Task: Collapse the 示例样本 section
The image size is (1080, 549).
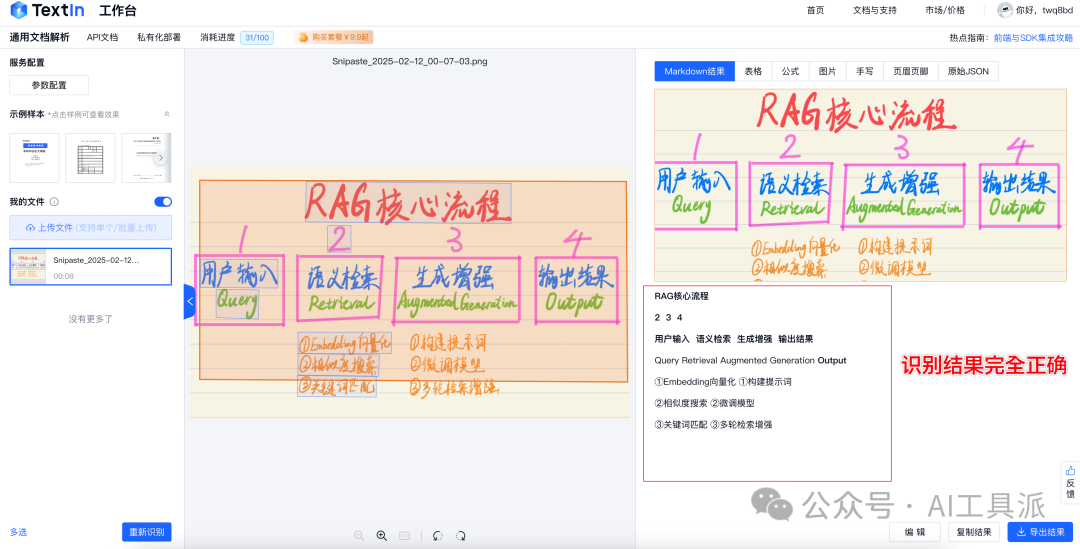Action: [x=166, y=114]
